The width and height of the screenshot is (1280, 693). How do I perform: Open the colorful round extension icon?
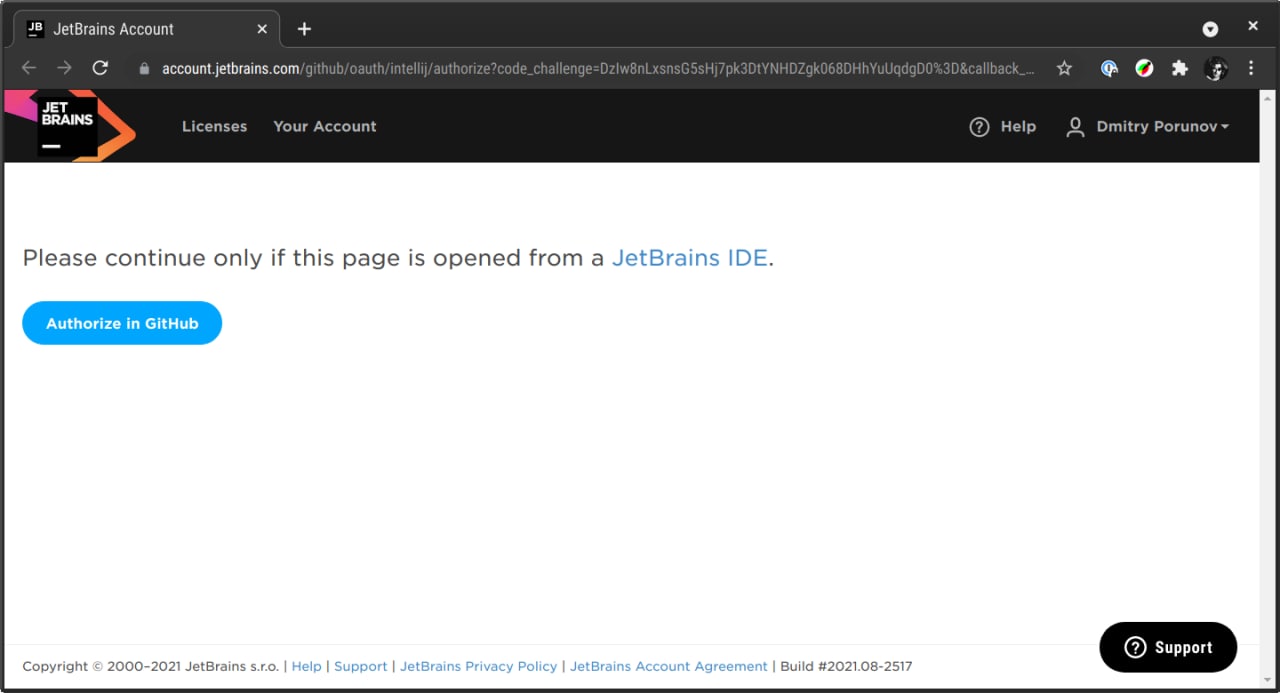pyautogui.click(x=1144, y=68)
